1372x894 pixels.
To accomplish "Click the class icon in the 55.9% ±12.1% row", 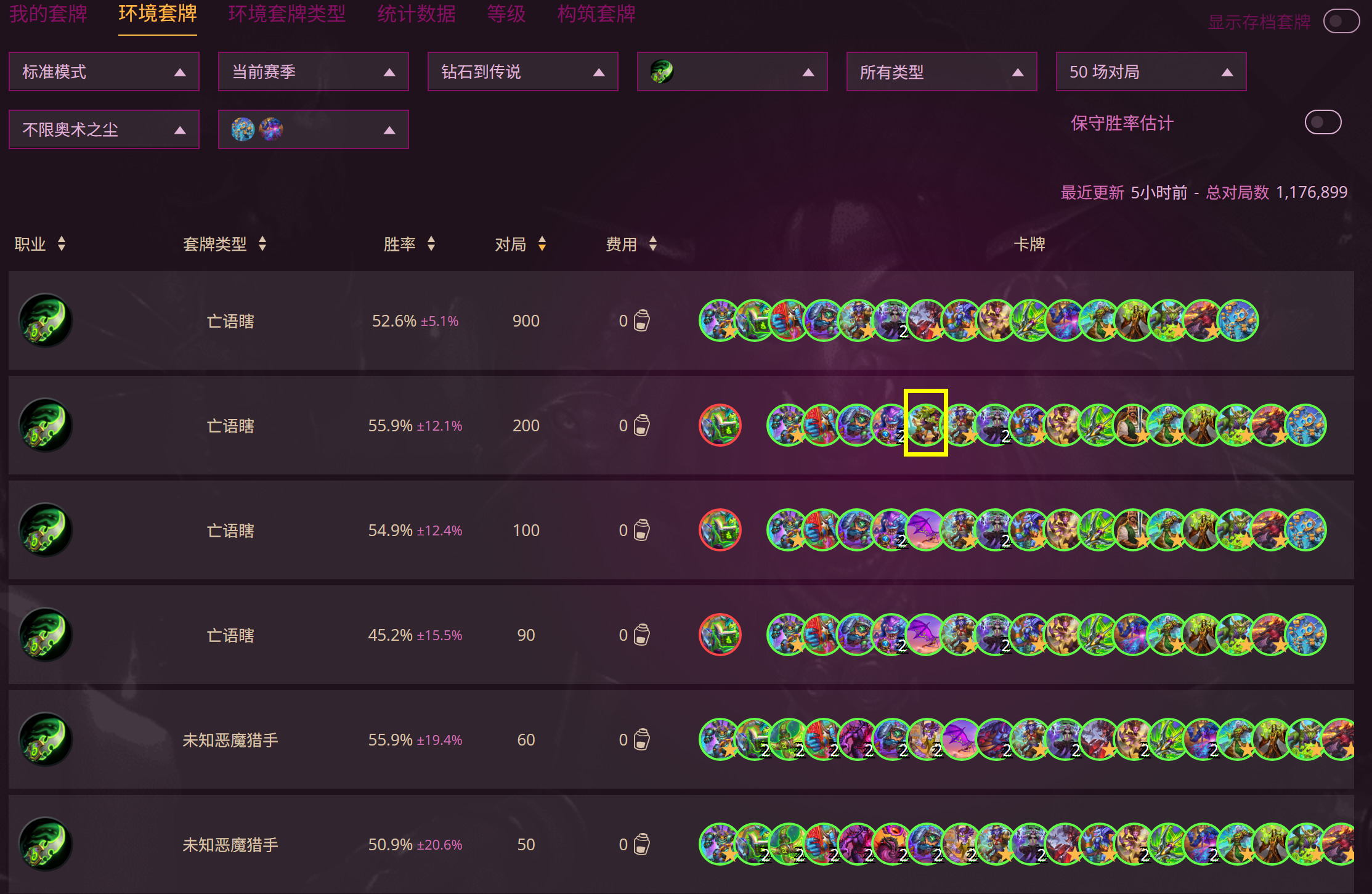I will [x=46, y=425].
